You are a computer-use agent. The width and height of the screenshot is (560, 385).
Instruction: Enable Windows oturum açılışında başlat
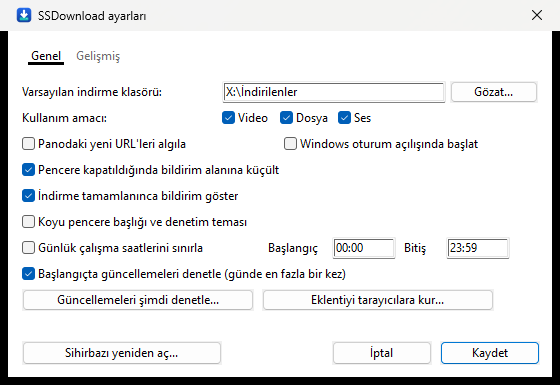pos(290,144)
